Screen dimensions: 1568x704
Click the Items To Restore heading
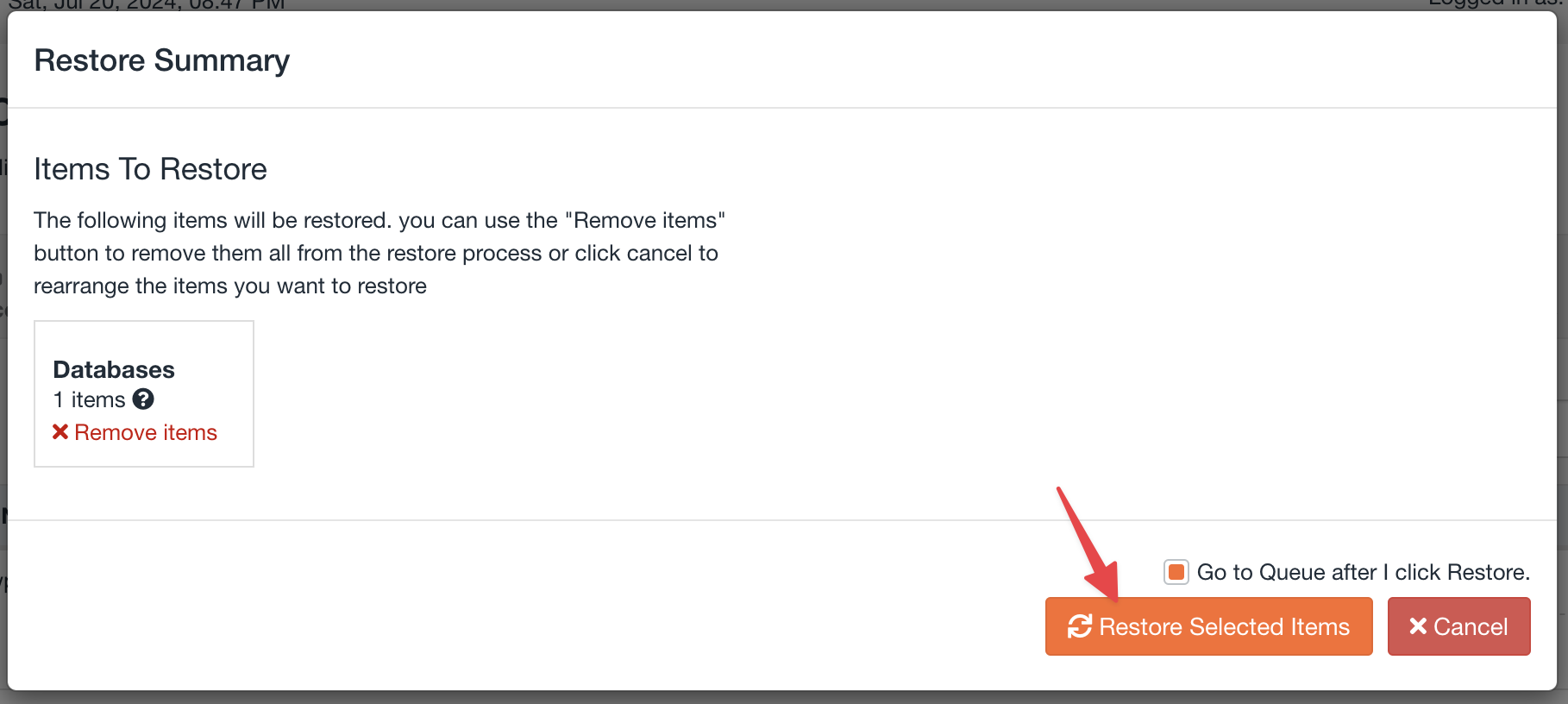[150, 169]
